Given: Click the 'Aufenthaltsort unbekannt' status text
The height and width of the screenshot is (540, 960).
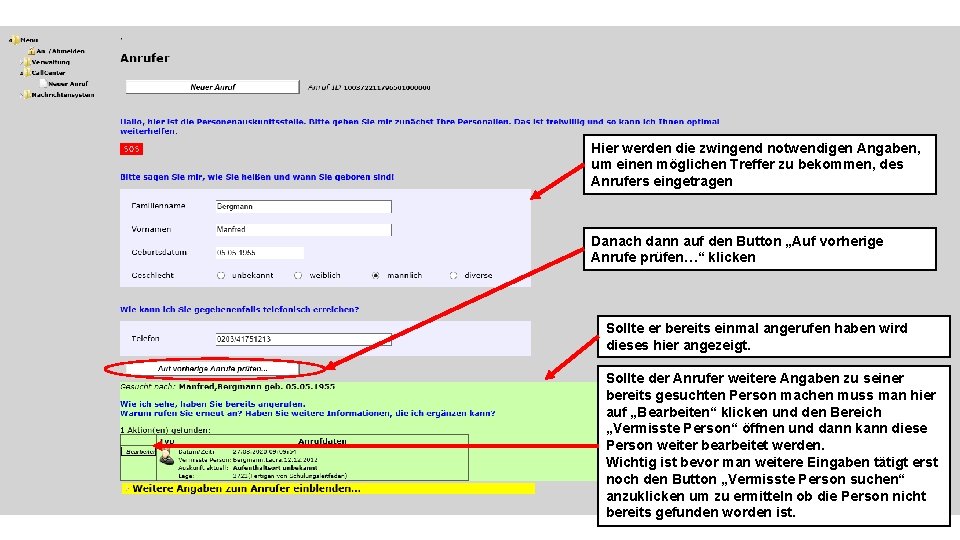Looking at the screenshot, I should point(275,467).
